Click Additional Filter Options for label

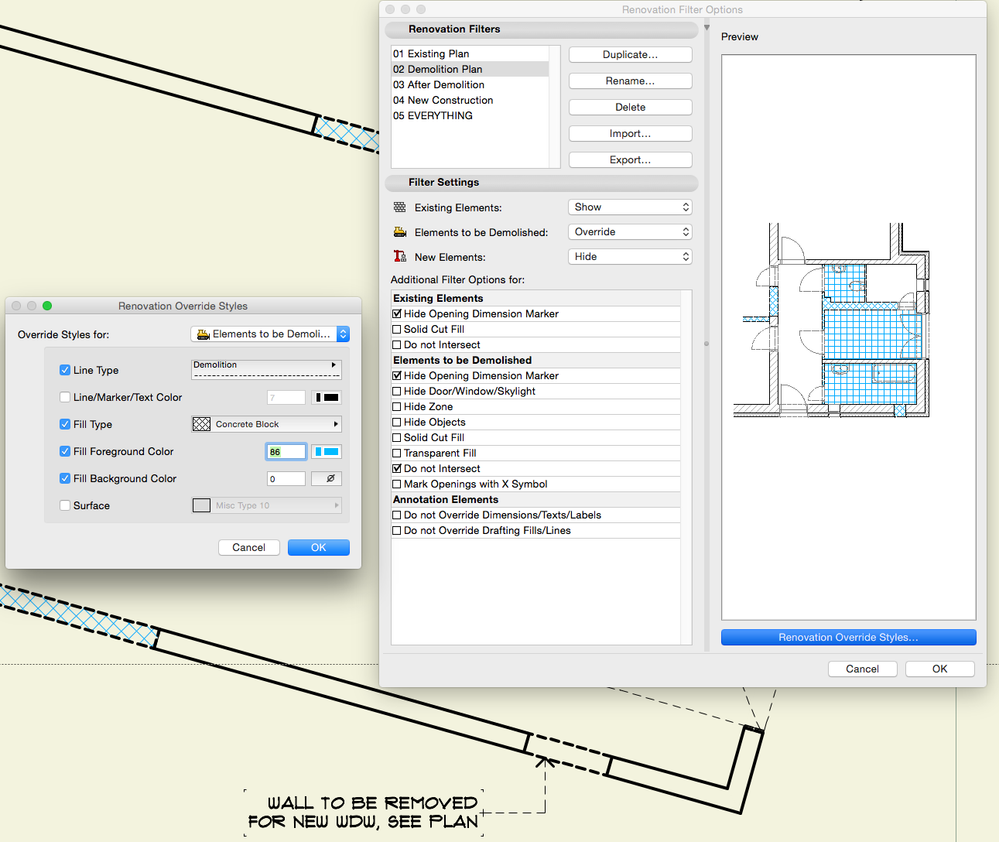[457, 280]
